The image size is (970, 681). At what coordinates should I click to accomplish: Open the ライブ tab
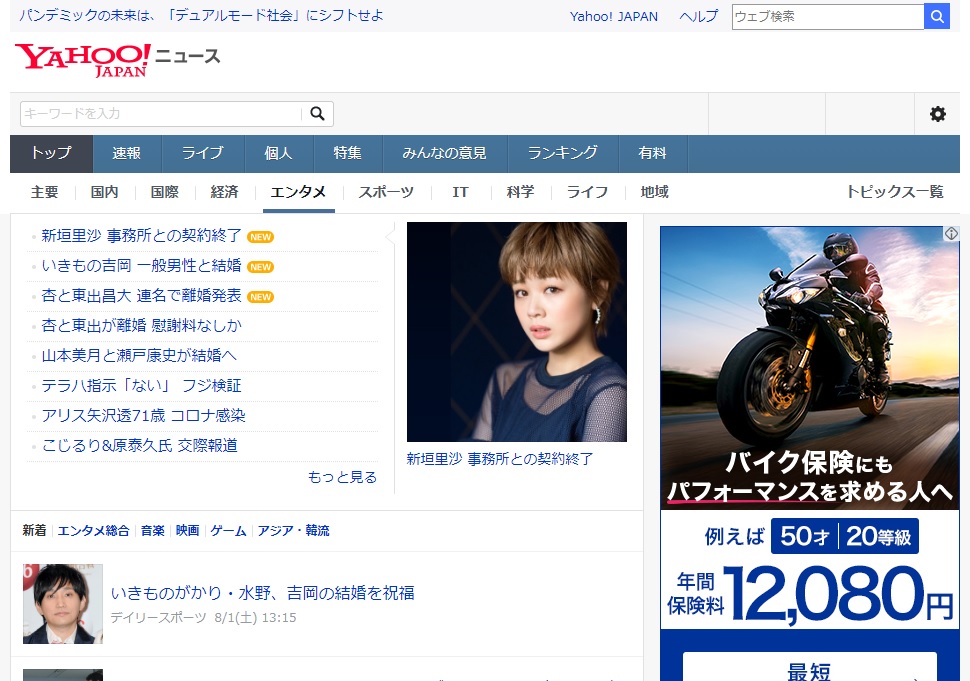click(x=203, y=153)
